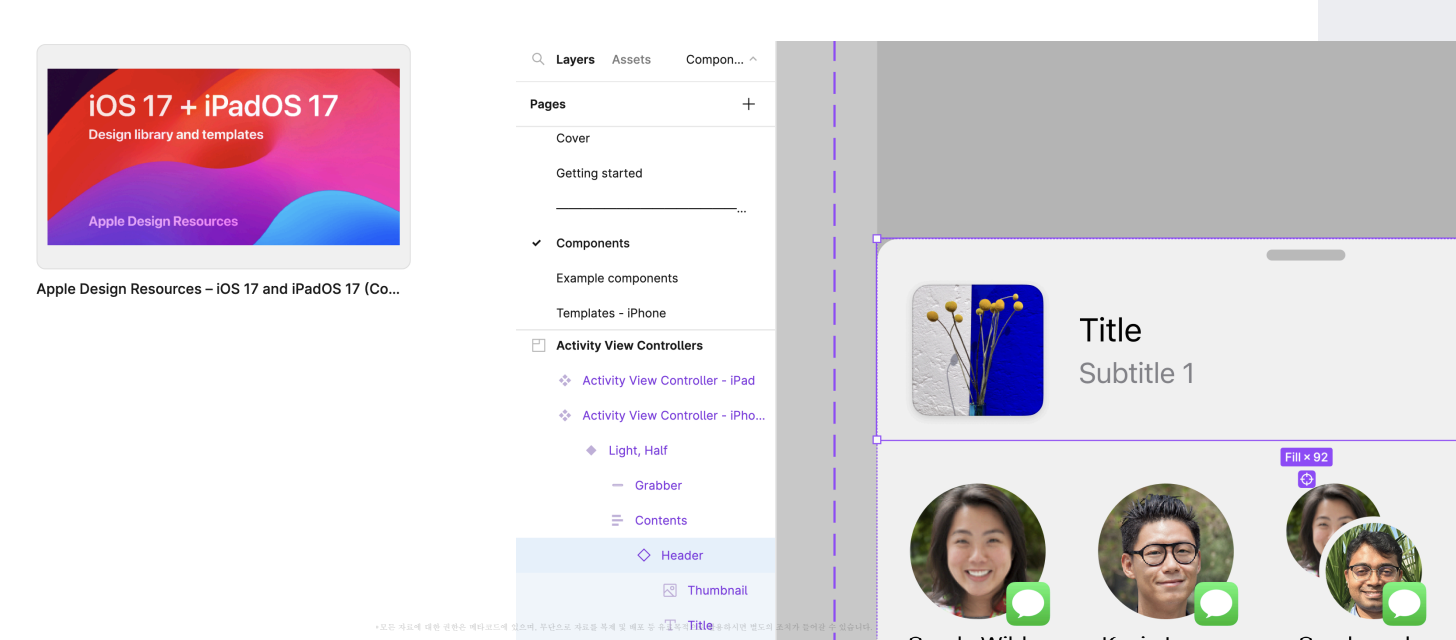The width and height of the screenshot is (1456, 640).
Task: Add a new page with plus icon
Action: [x=748, y=104]
